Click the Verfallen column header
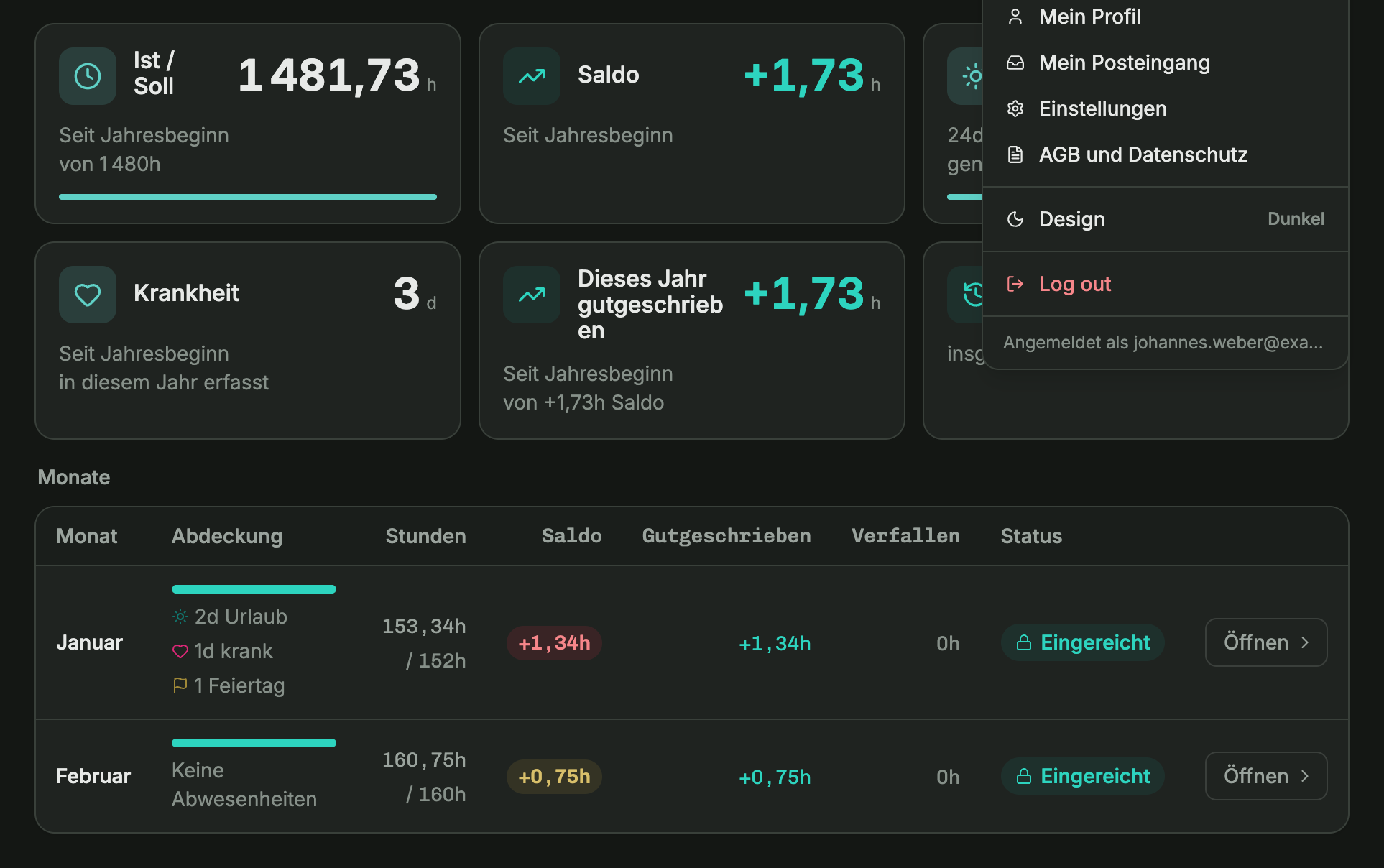This screenshot has height=868, width=1384. [x=905, y=536]
